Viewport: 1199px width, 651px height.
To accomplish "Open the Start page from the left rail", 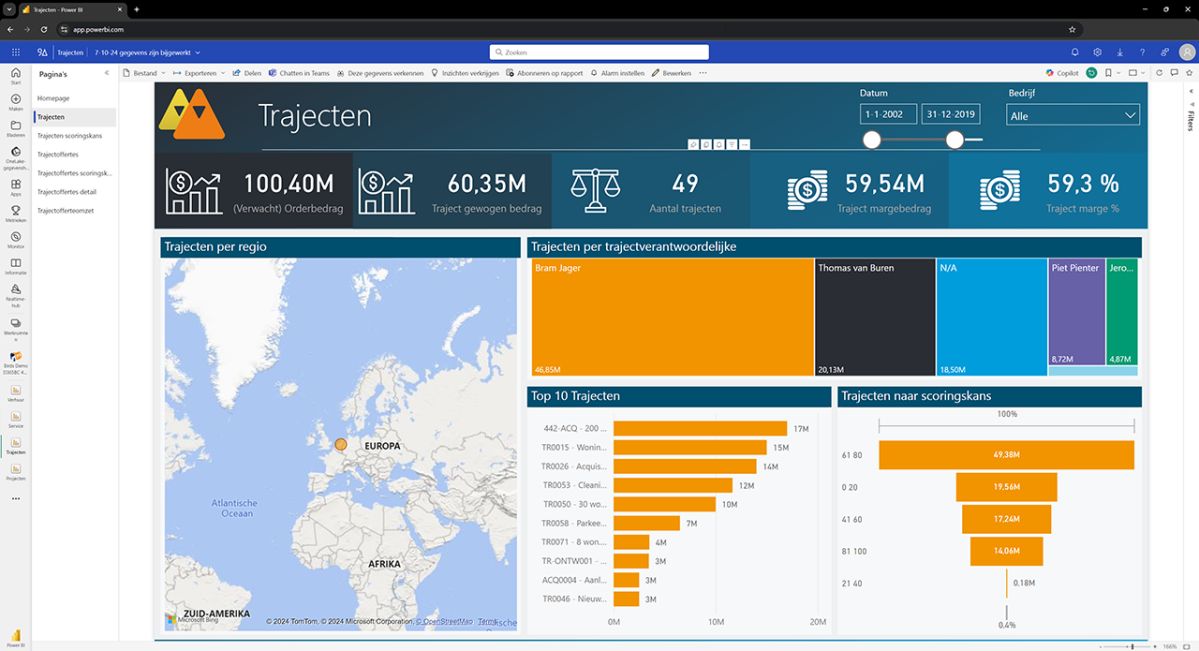I will tap(15, 77).
